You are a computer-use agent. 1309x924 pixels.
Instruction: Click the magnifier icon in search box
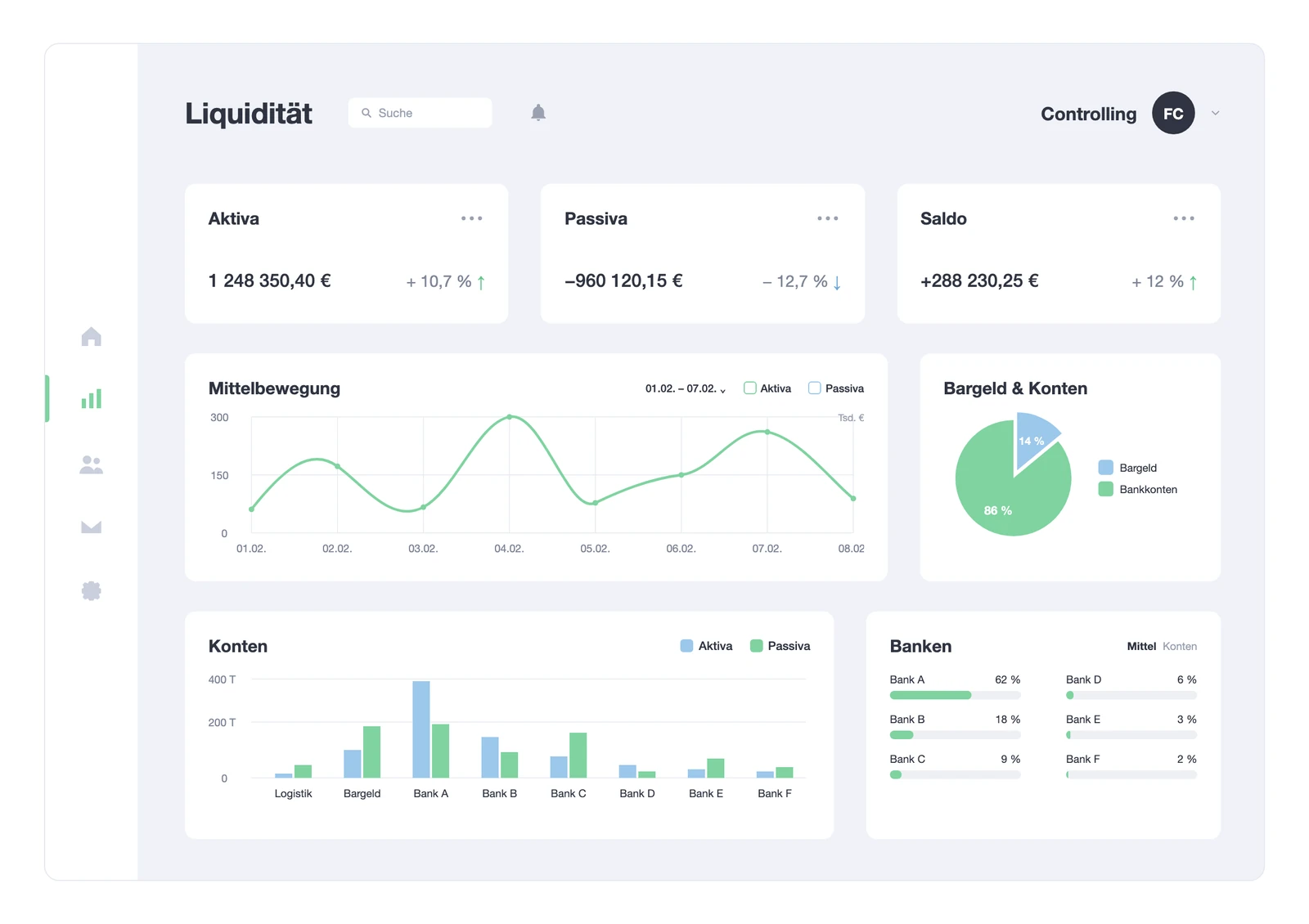[x=367, y=113]
